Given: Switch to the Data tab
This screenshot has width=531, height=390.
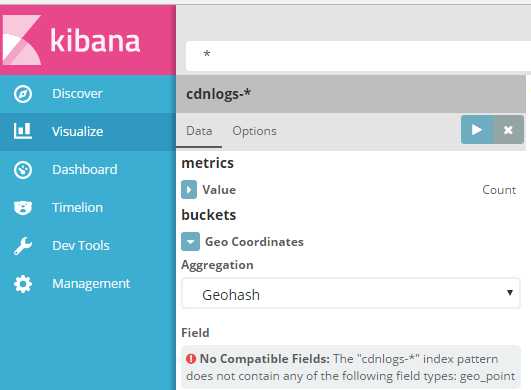Looking at the screenshot, I should [x=199, y=131].
